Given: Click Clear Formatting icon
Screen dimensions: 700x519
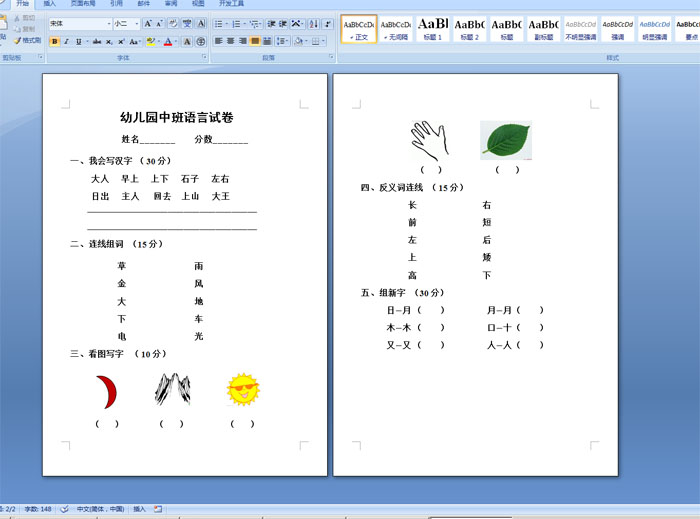Looking at the screenshot, I should click(173, 24).
